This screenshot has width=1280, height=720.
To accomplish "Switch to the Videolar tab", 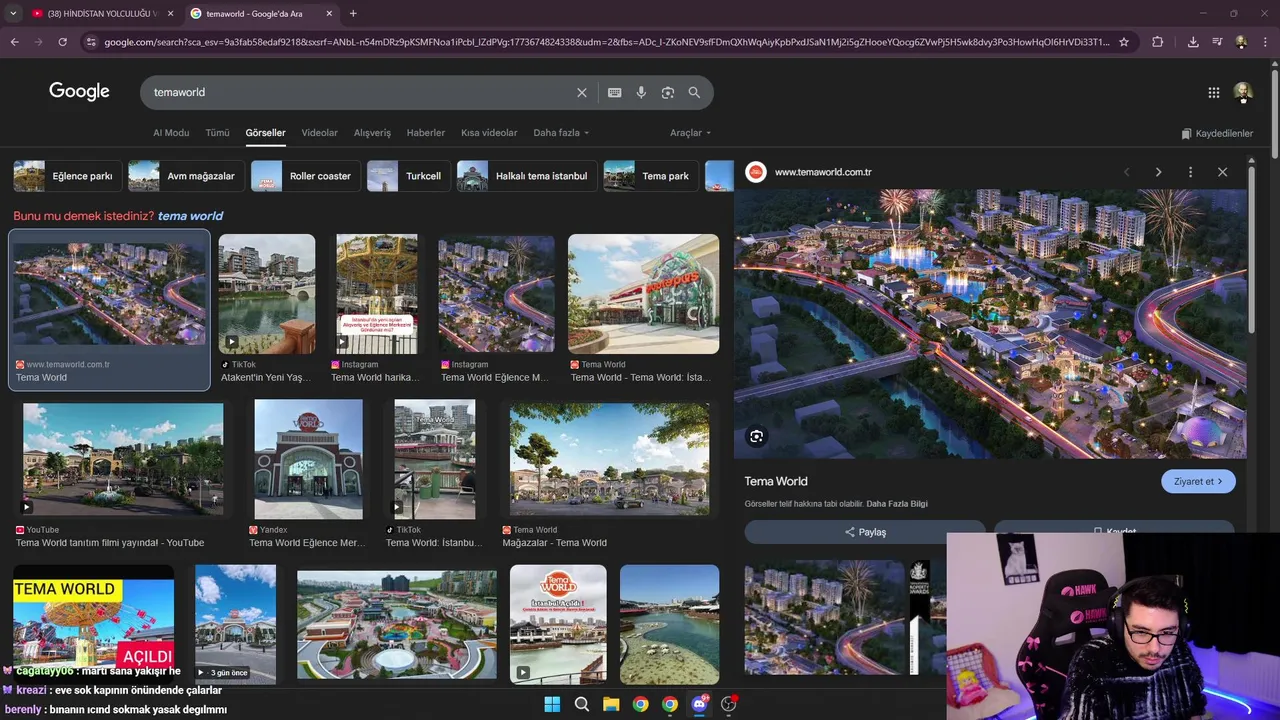I will coord(320,133).
